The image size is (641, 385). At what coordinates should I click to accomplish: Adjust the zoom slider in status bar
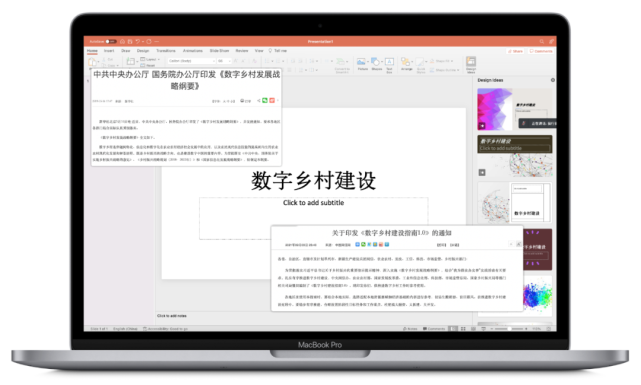[x=509, y=329]
